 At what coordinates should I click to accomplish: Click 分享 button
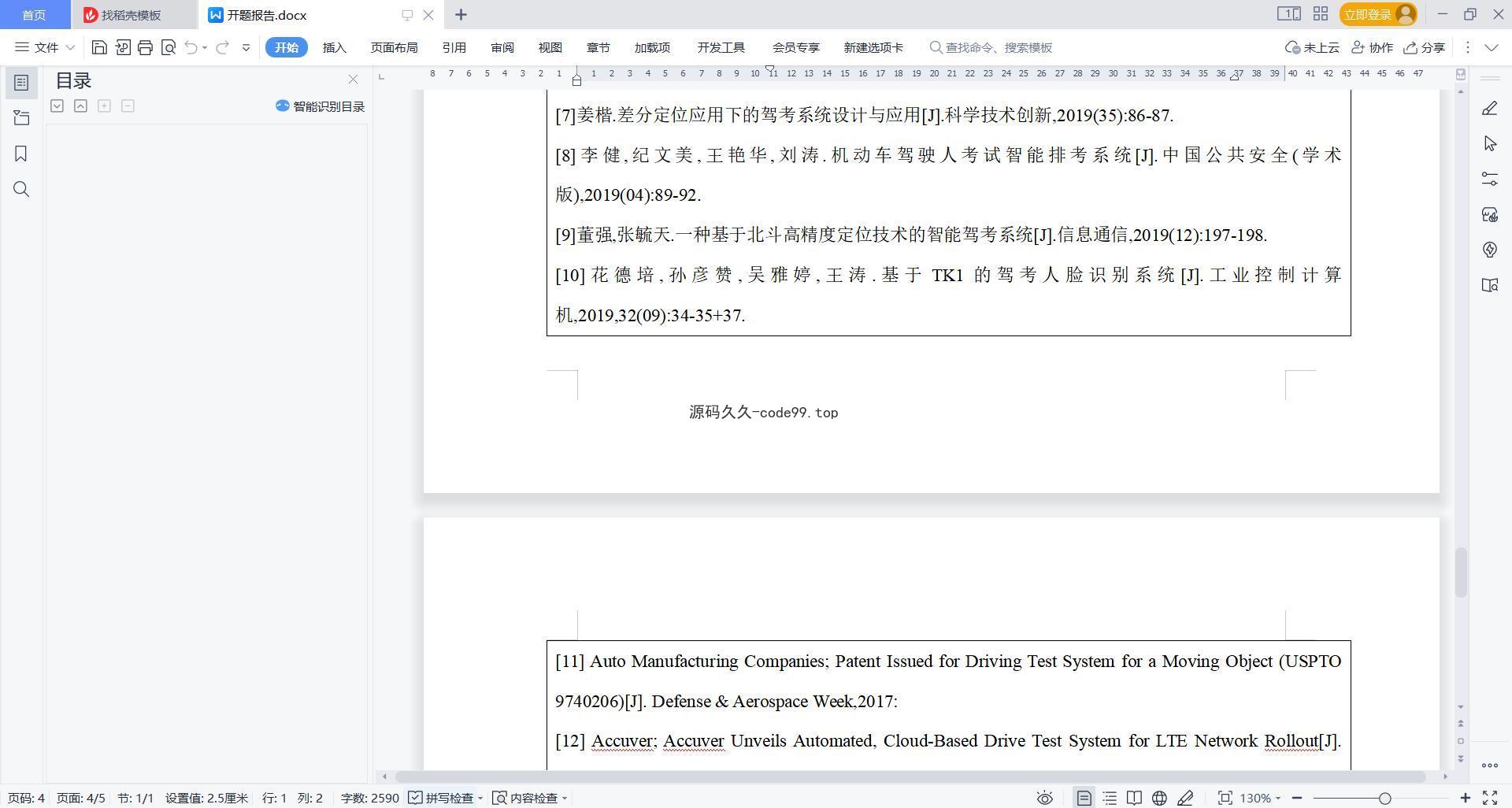1424,47
